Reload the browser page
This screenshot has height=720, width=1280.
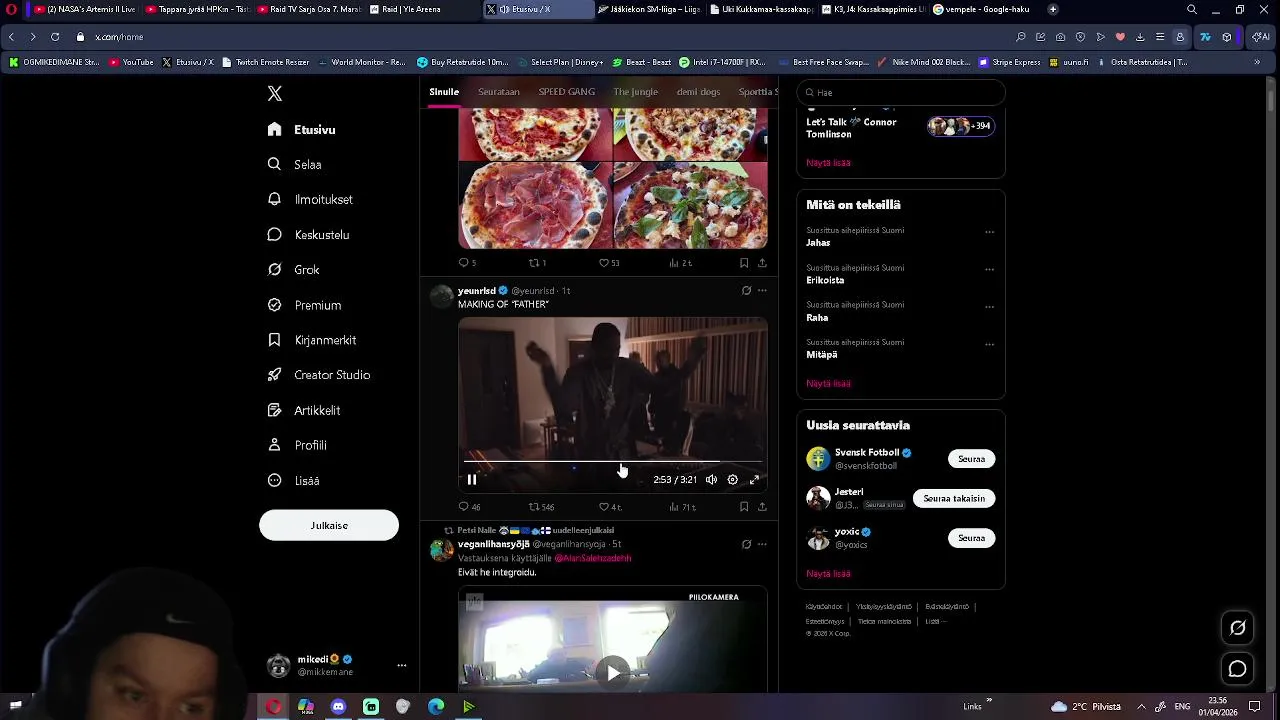tap(55, 37)
